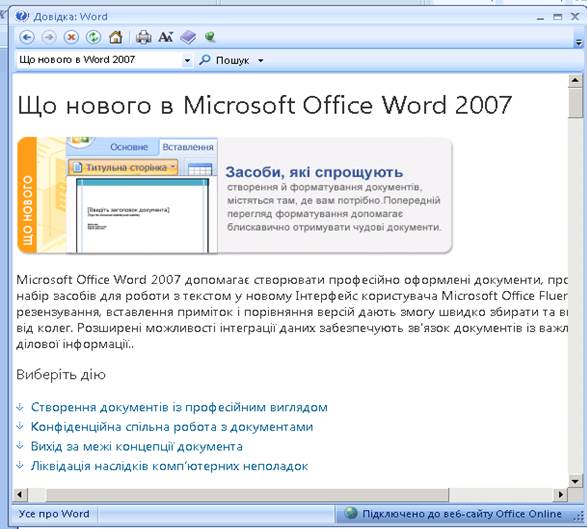Click the horizontal scrollbar left arrow
The height and width of the screenshot is (529, 587).
20,495
